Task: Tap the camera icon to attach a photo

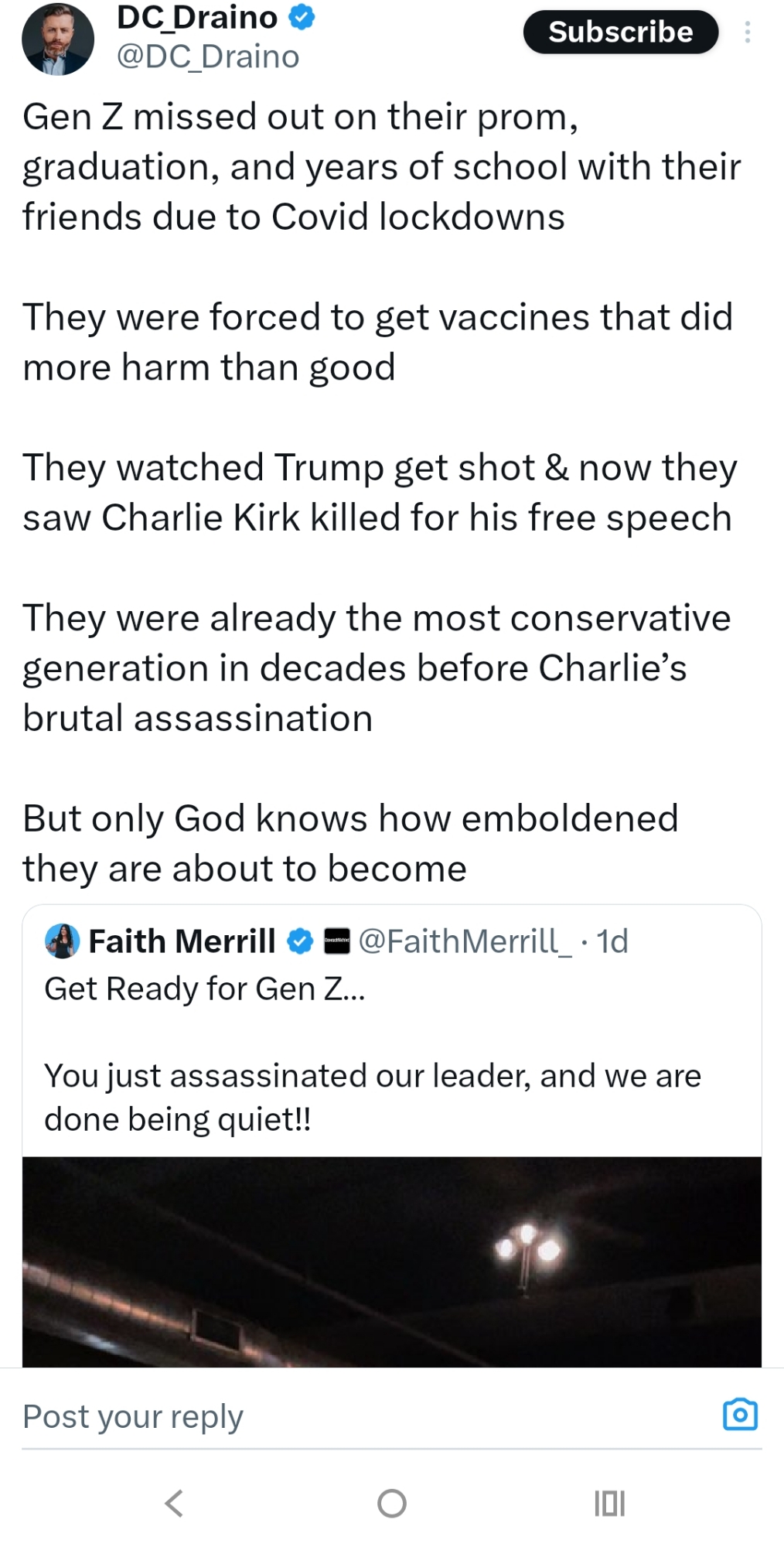Action: click(740, 1415)
